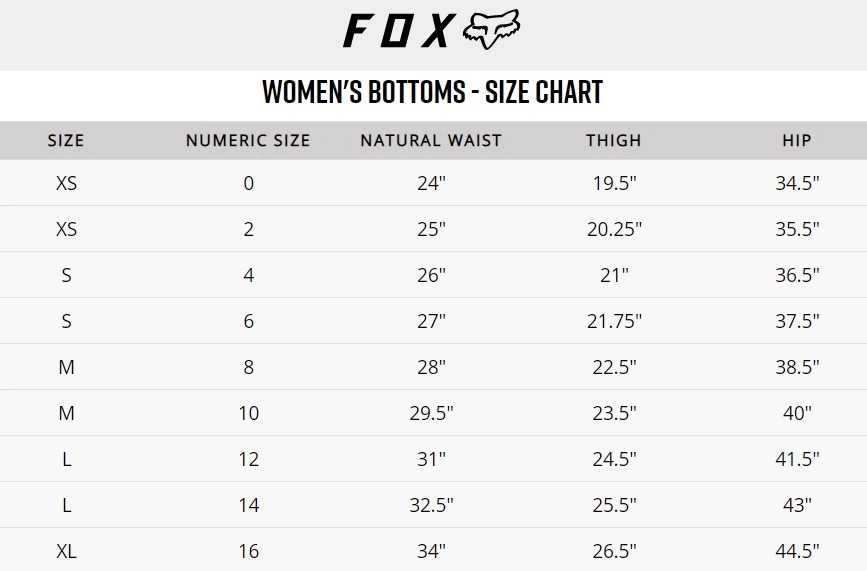867x571 pixels.
Task: Click the FOX wordmark text
Action: pyautogui.click(x=397, y=31)
